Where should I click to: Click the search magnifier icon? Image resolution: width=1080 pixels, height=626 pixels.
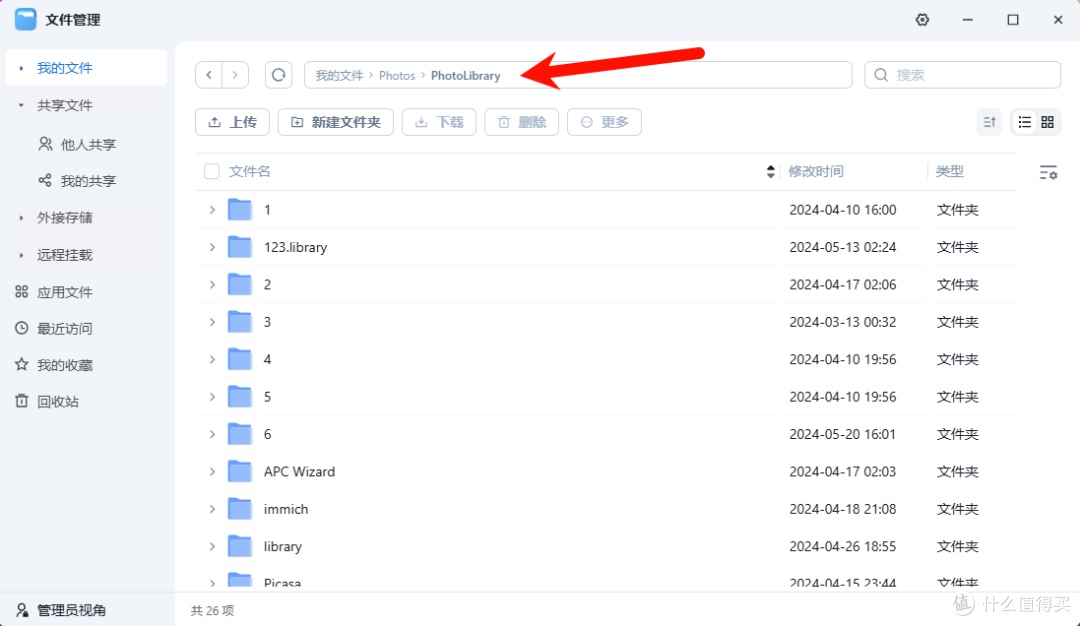881,75
